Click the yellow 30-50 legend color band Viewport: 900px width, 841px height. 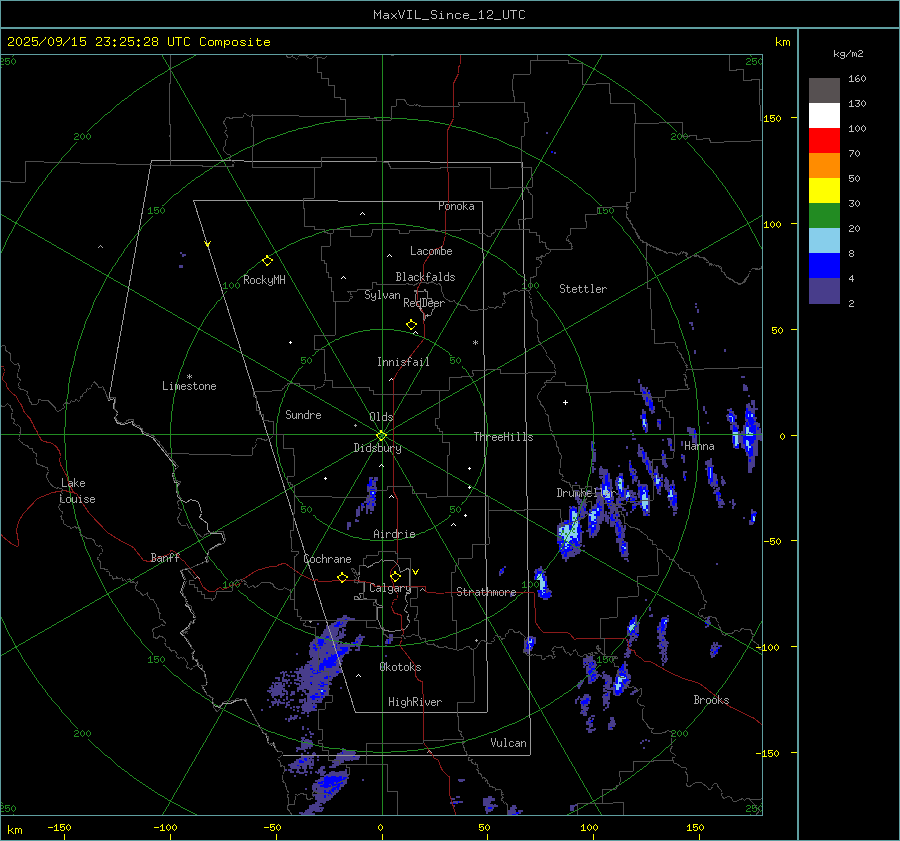[x=824, y=191]
